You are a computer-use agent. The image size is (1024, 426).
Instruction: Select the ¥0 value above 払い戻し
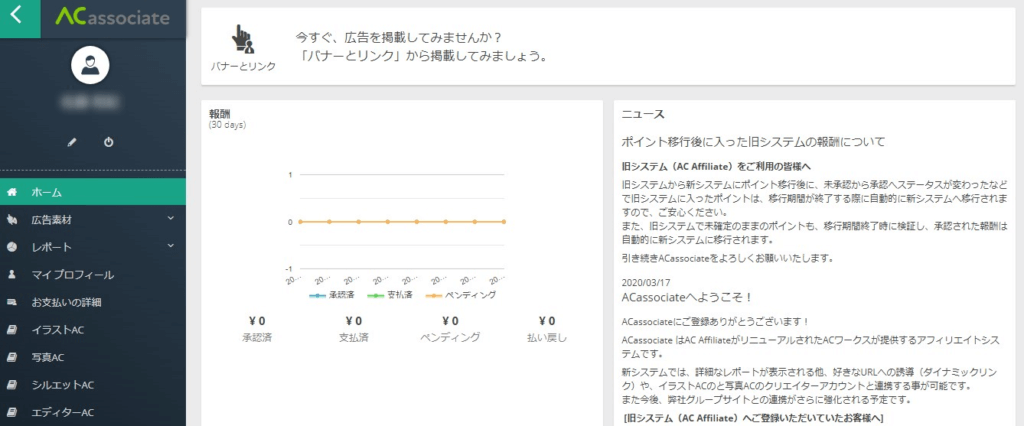[x=547, y=321]
